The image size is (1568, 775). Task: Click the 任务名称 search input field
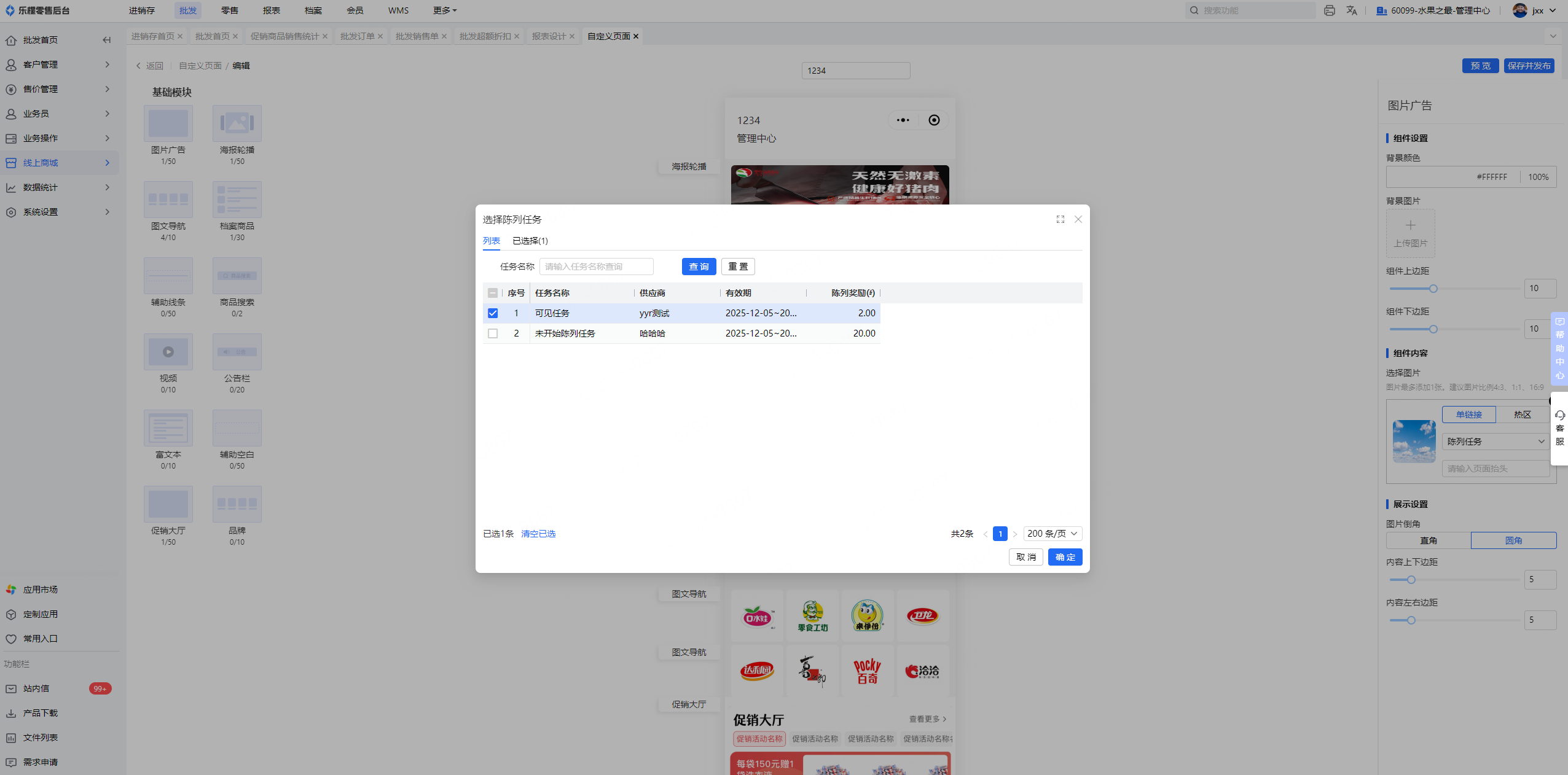[x=595, y=267]
